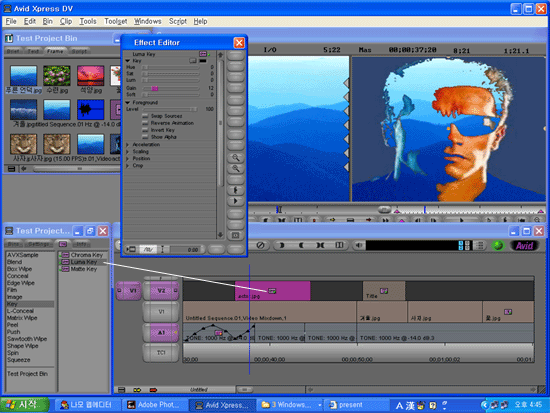Enable the Show Alpha option
The height and width of the screenshot is (413, 550).
(x=145, y=137)
